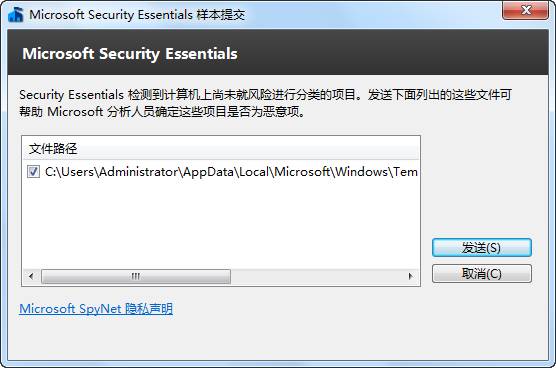The width and height of the screenshot is (556, 368).
Task: Uncheck the file path checkbox
Action: [x=33, y=172]
